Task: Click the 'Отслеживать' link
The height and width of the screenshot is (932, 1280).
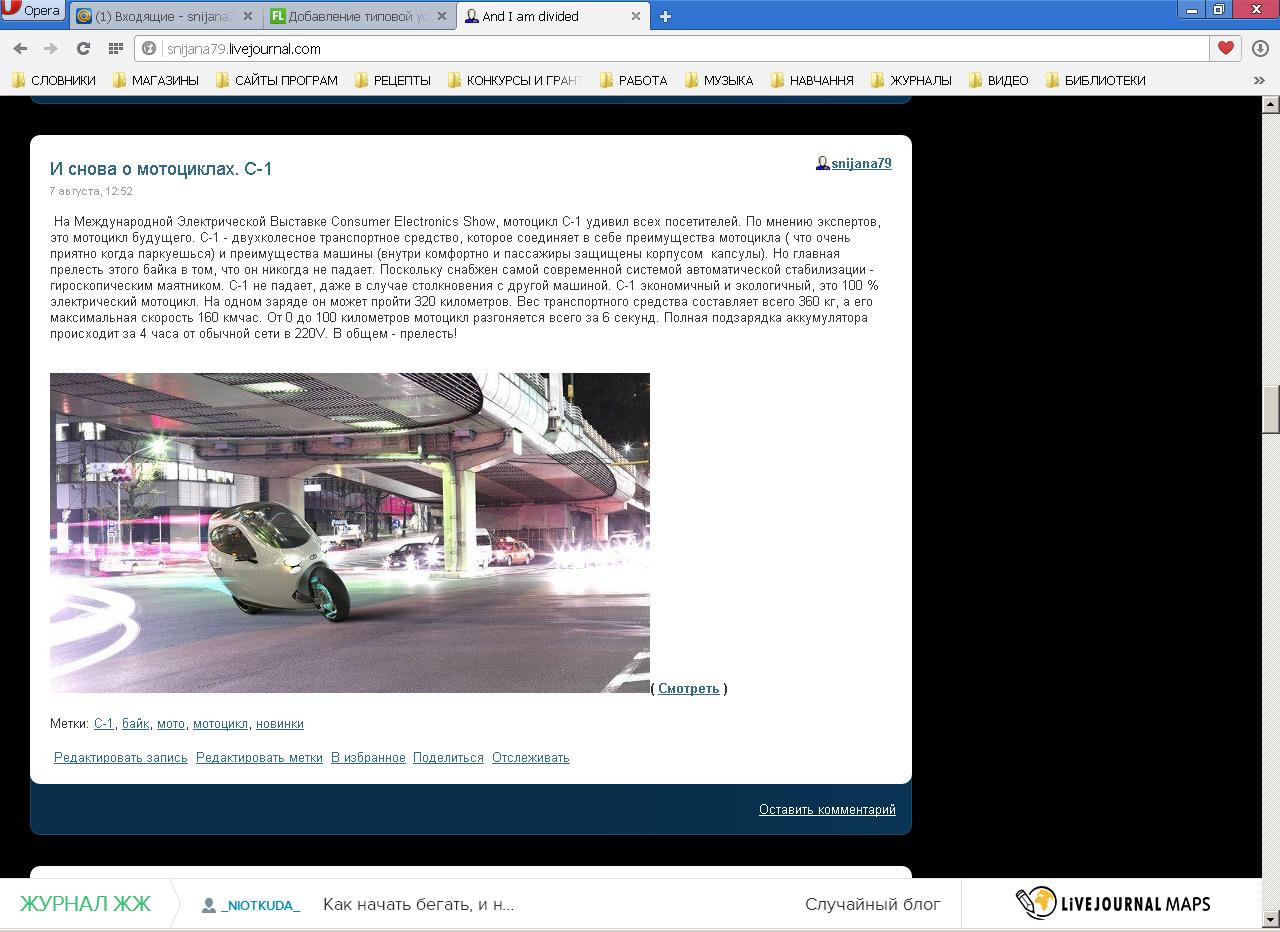Action: coord(531,757)
